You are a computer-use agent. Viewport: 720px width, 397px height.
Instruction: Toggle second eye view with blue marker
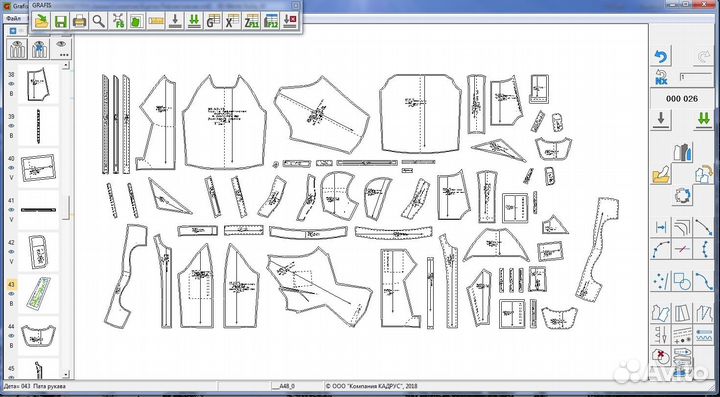[40, 49]
